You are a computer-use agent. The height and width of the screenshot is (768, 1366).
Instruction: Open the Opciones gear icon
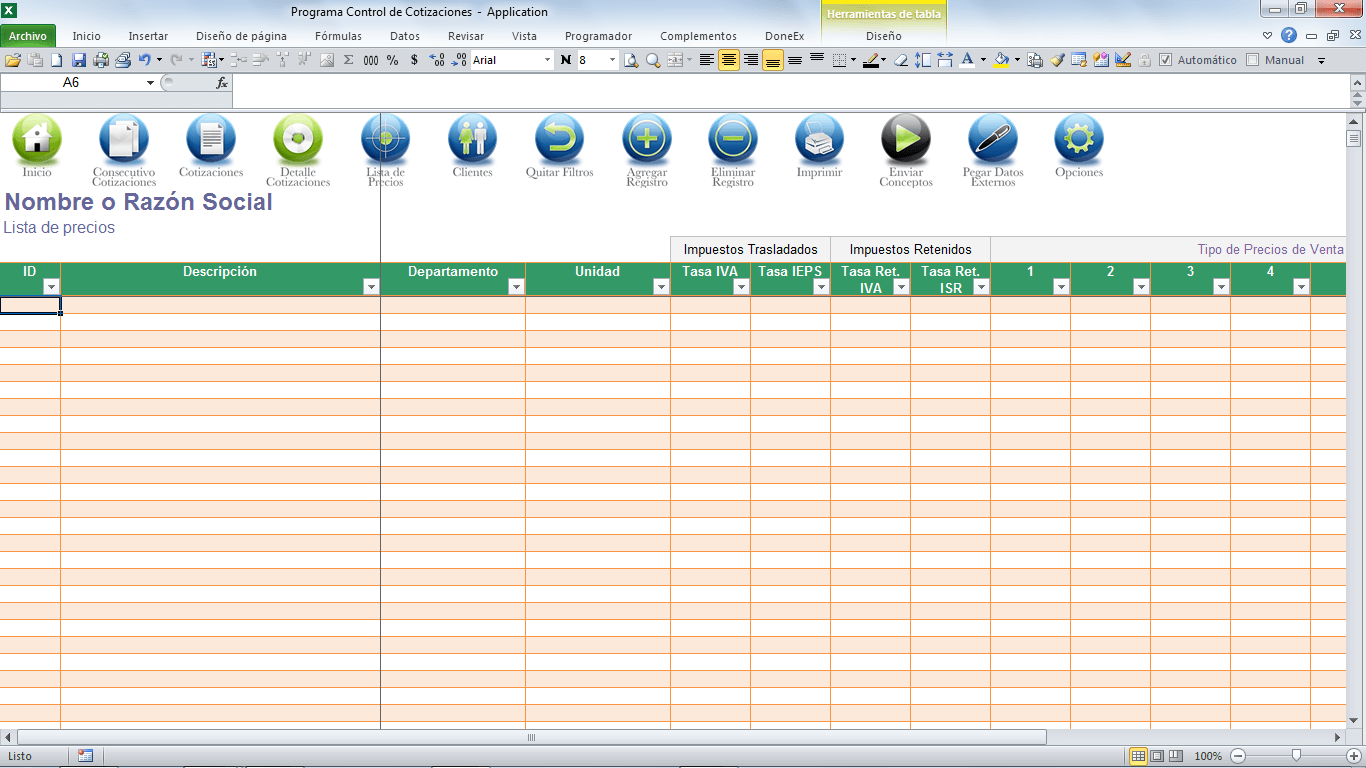(1079, 140)
